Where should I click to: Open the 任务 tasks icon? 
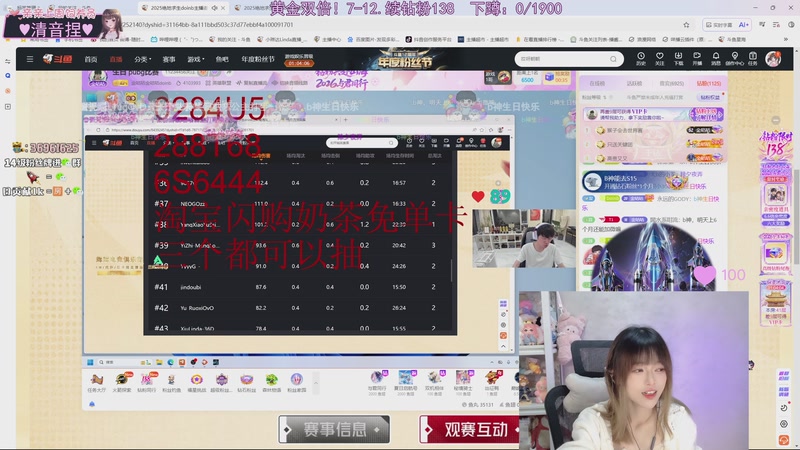click(x=753, y=59)
